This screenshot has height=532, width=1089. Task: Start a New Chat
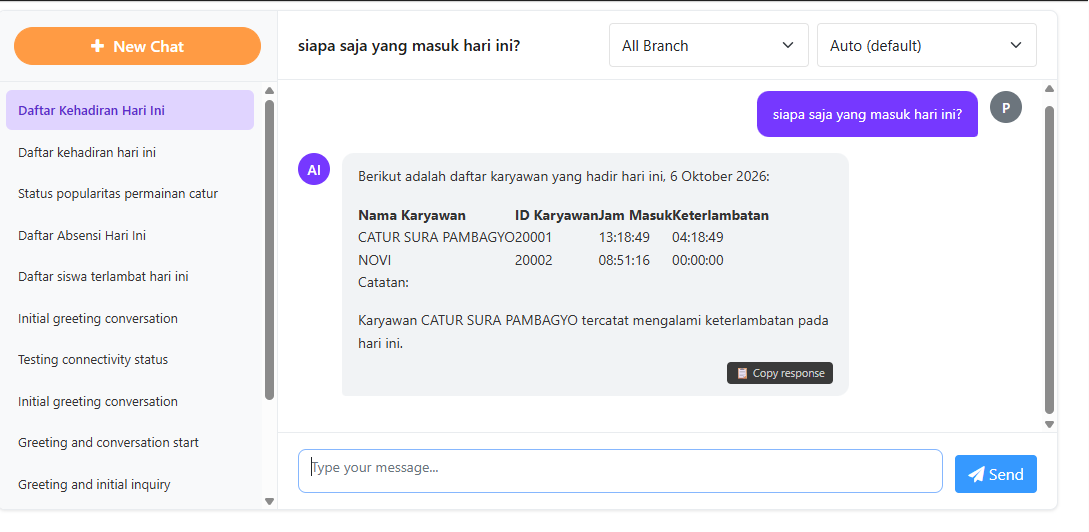pos(137,46)
